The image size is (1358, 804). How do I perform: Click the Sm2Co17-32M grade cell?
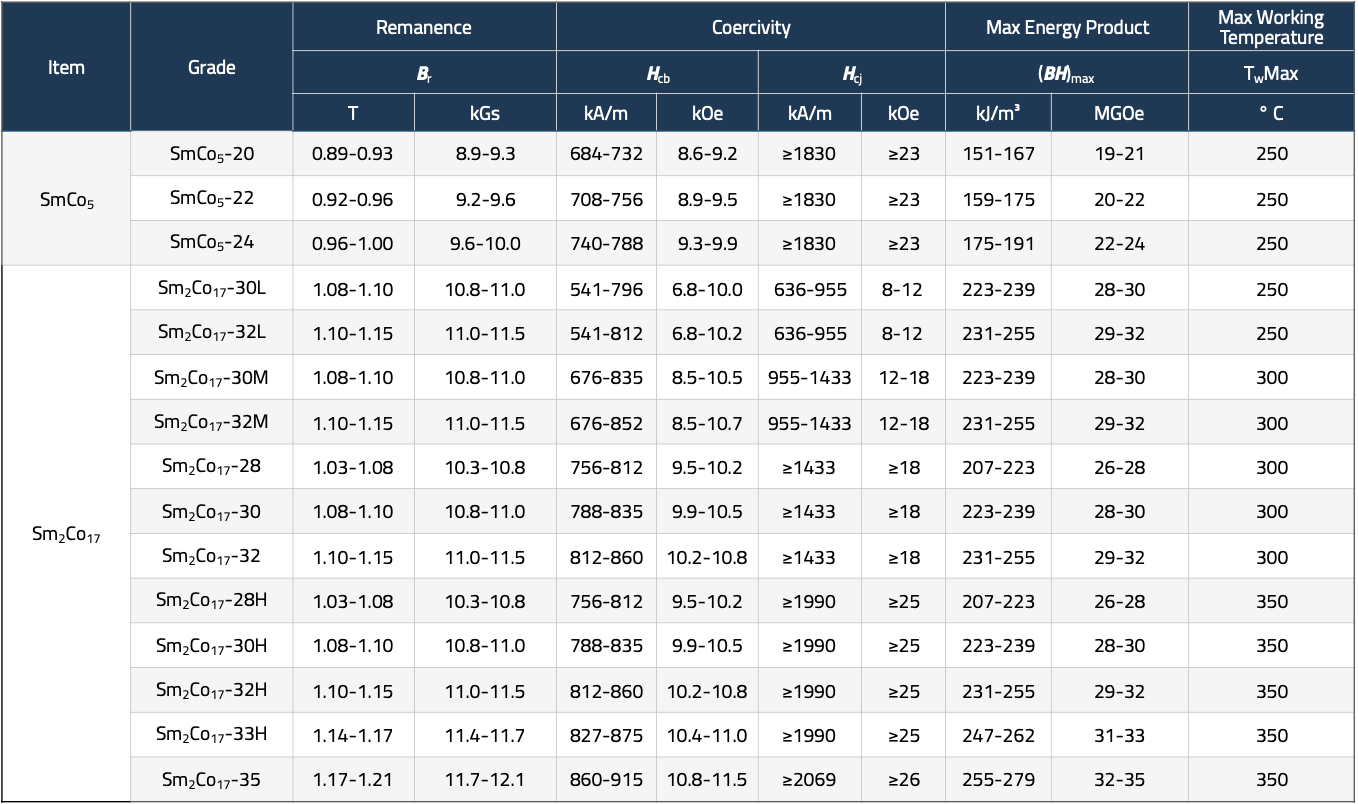click(x=211, y=423)
